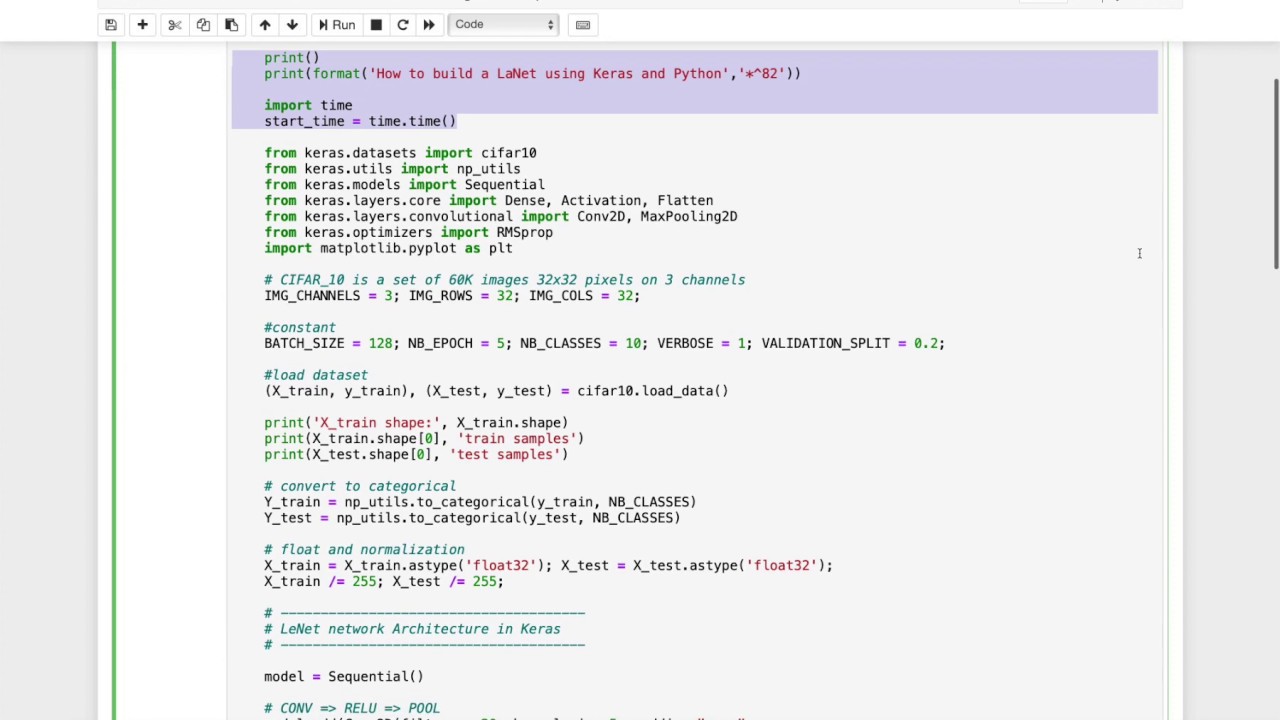Copy selected cells icon

[x=203, y=24]
